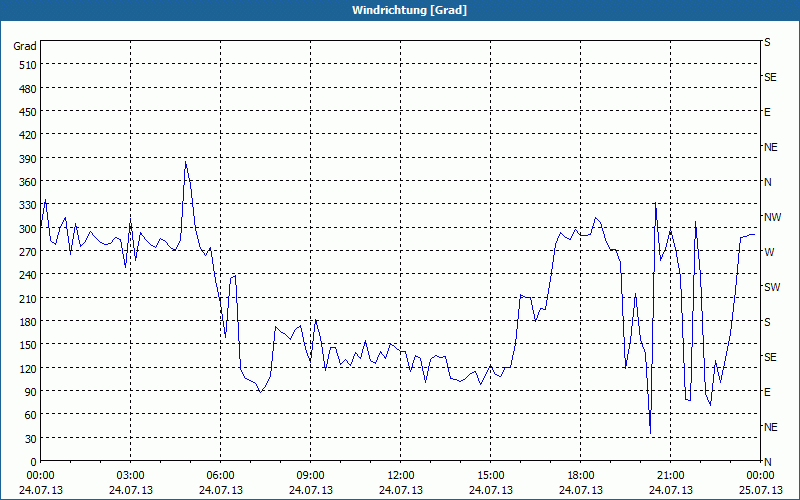Select the 240 degree value
Screen dimensions: 800x500
click(x=28, y=275)
